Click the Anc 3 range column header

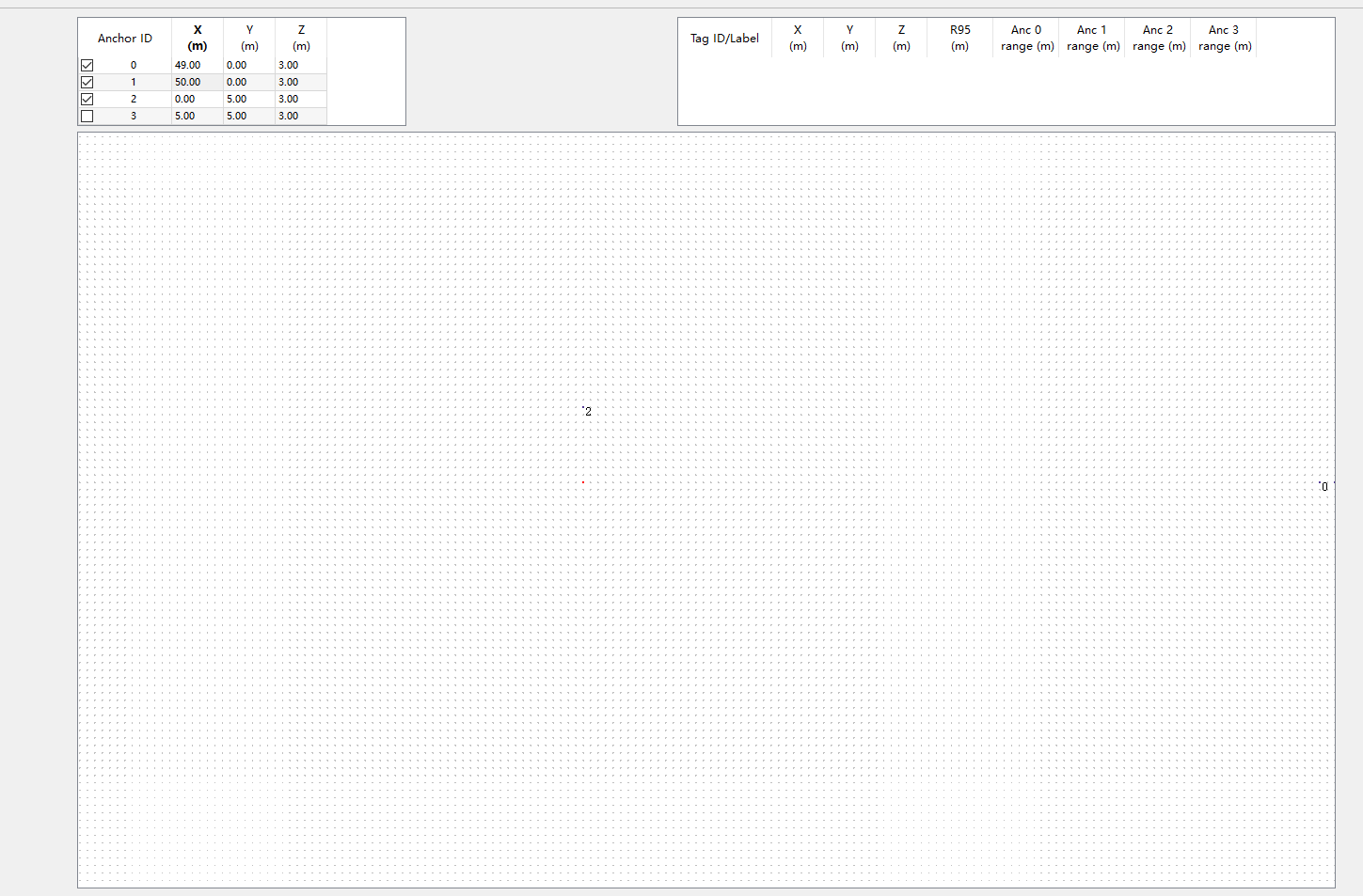pyautogui.click(x=1224, y=39)
